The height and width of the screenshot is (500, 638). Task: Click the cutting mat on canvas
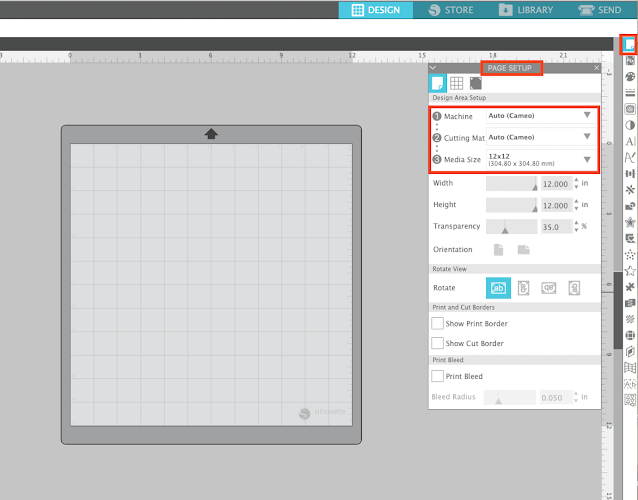(x=211, y=284)
